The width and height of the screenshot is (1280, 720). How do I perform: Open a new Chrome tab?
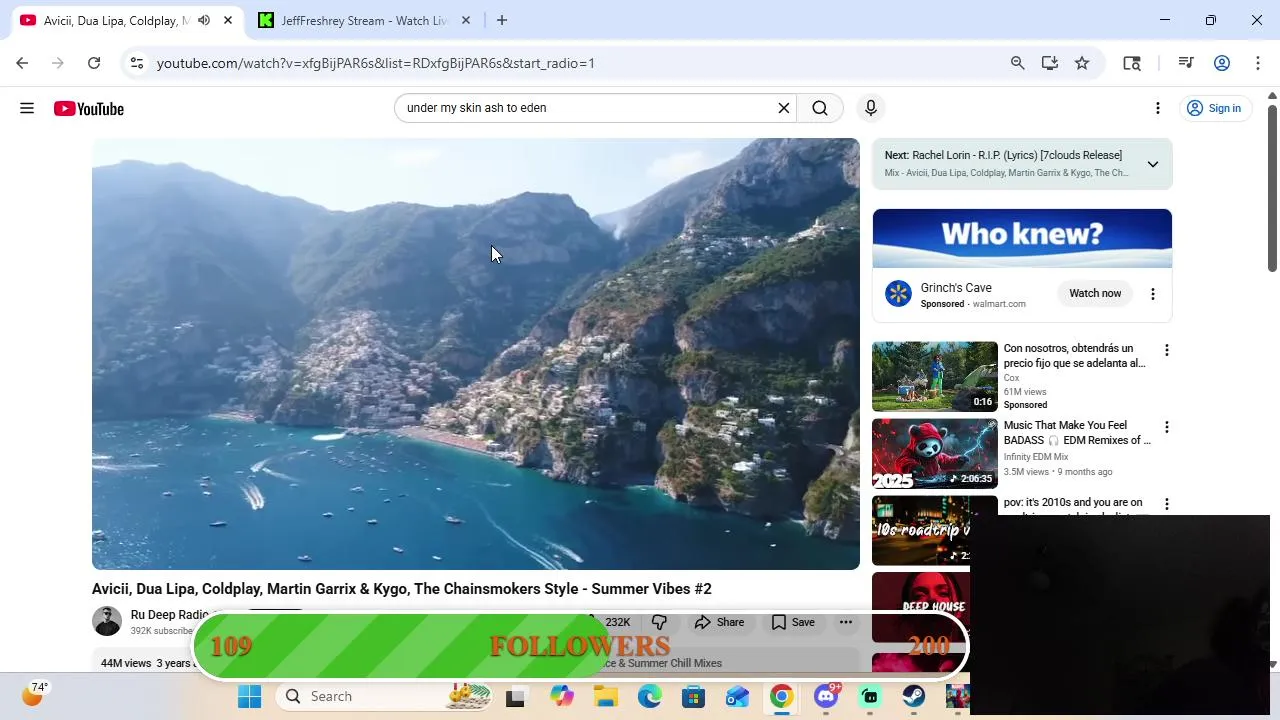[502, 20]
